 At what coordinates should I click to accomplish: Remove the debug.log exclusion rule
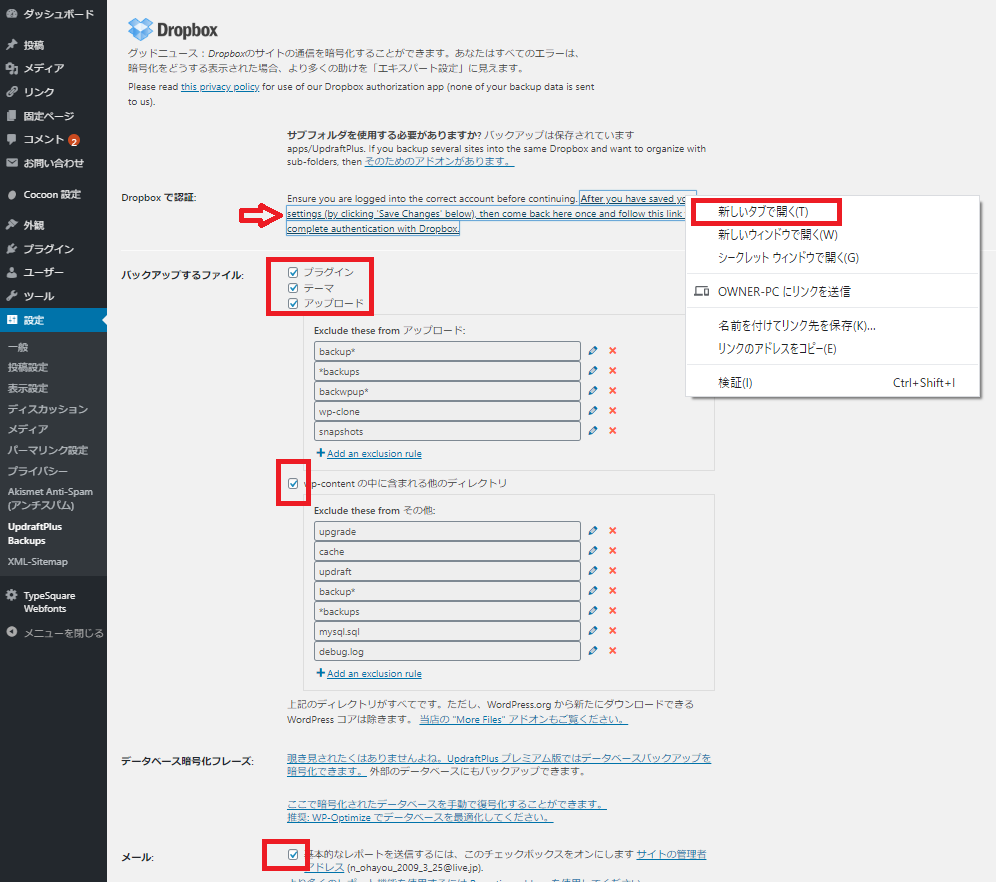coord(613,651)
